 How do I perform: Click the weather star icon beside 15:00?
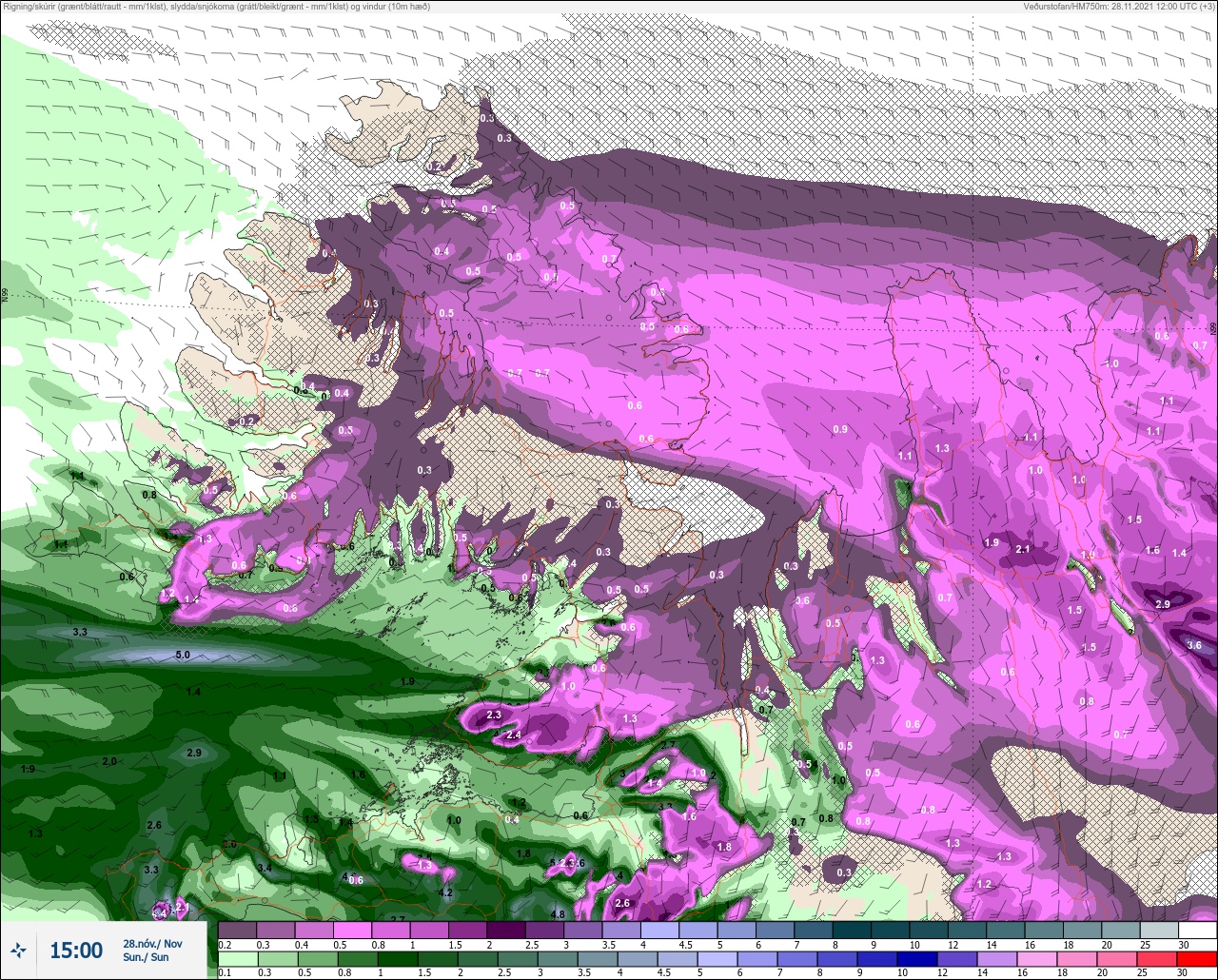coord(18,950)
